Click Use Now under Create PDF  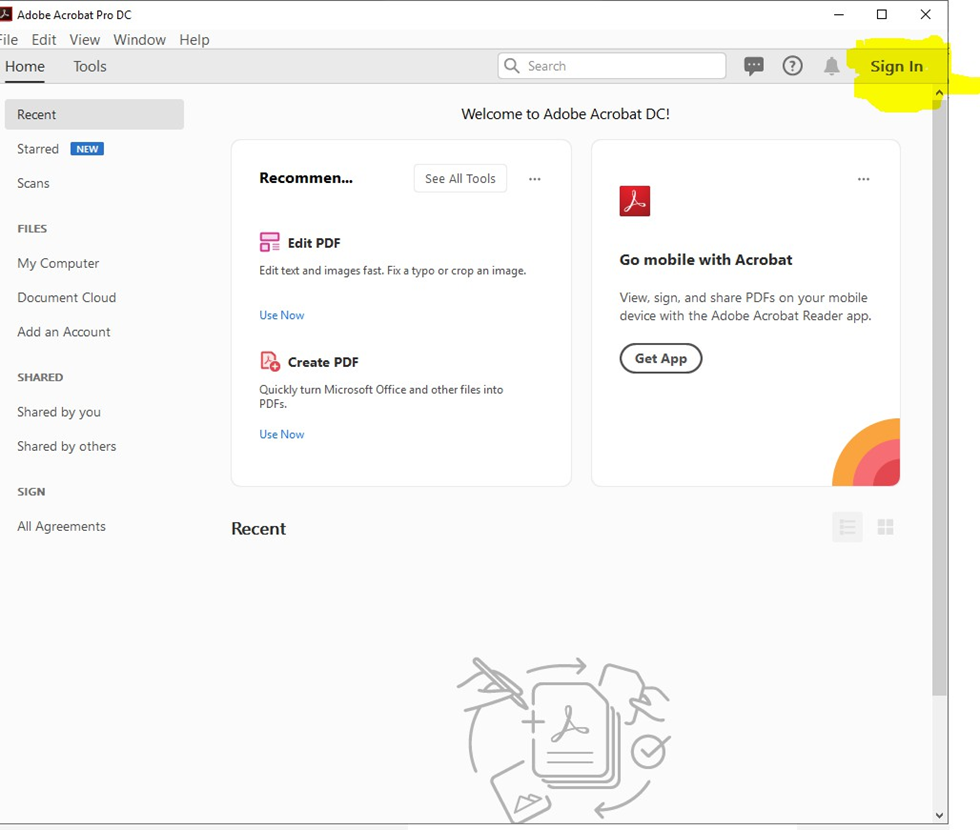tap(282, 434)
